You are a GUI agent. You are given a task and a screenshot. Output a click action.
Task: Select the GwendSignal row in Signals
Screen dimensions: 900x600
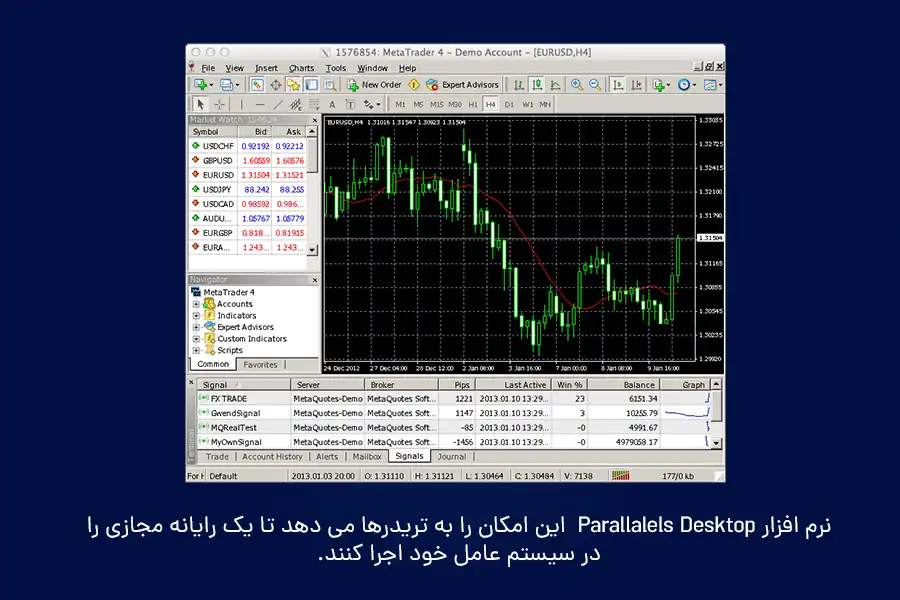[x=454, y=413]
